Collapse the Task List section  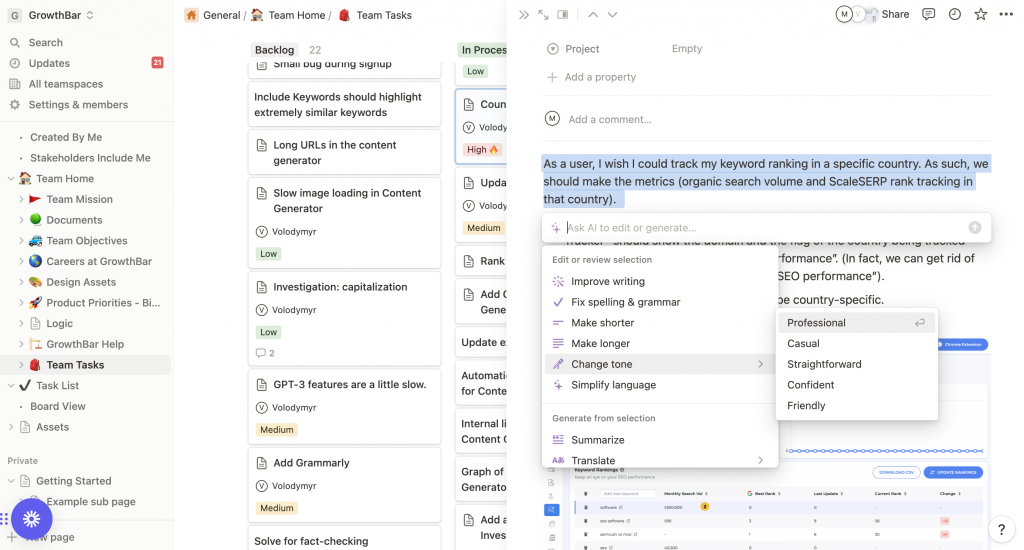(11, 385)
